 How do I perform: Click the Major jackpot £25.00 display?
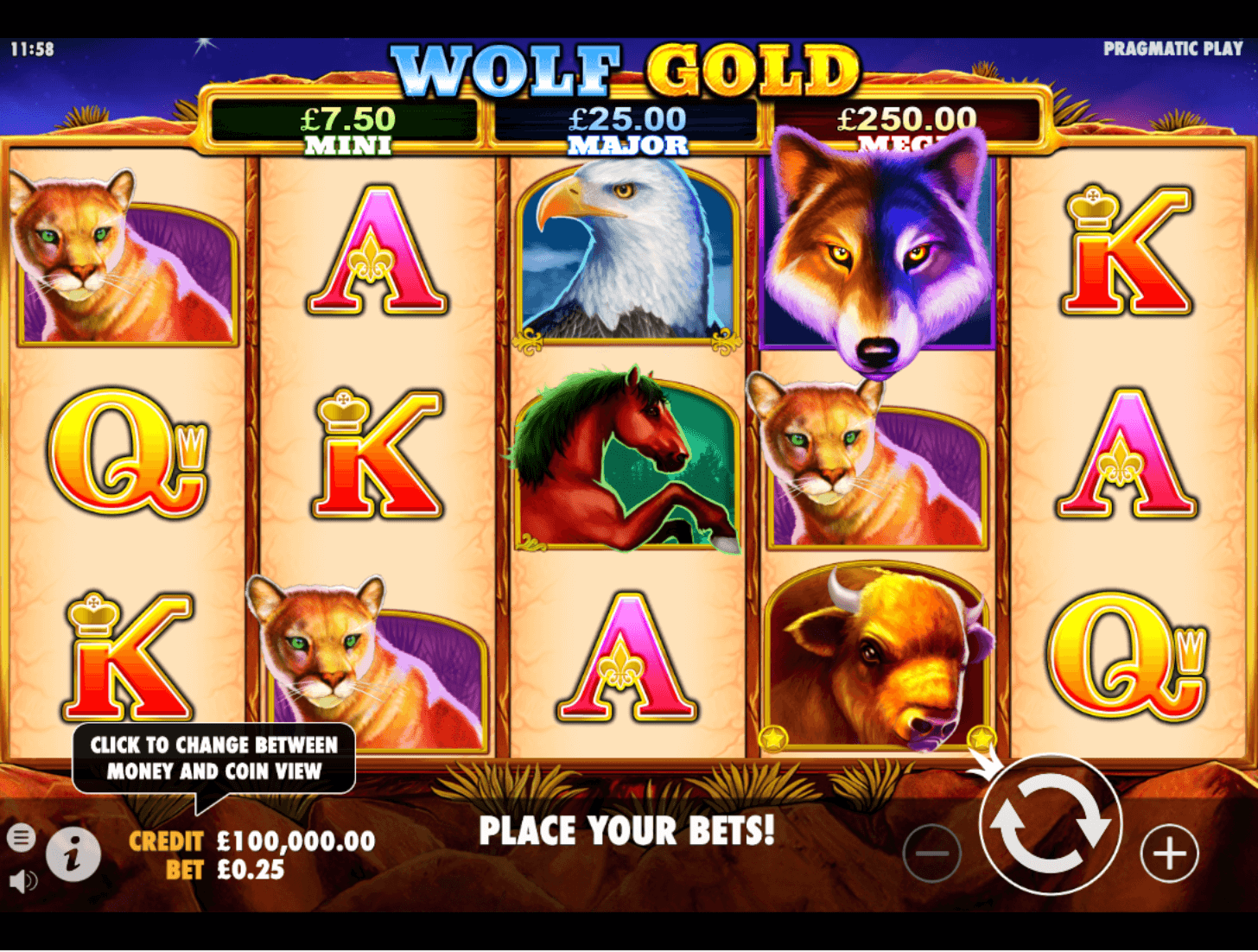click(x=627, y=130)
